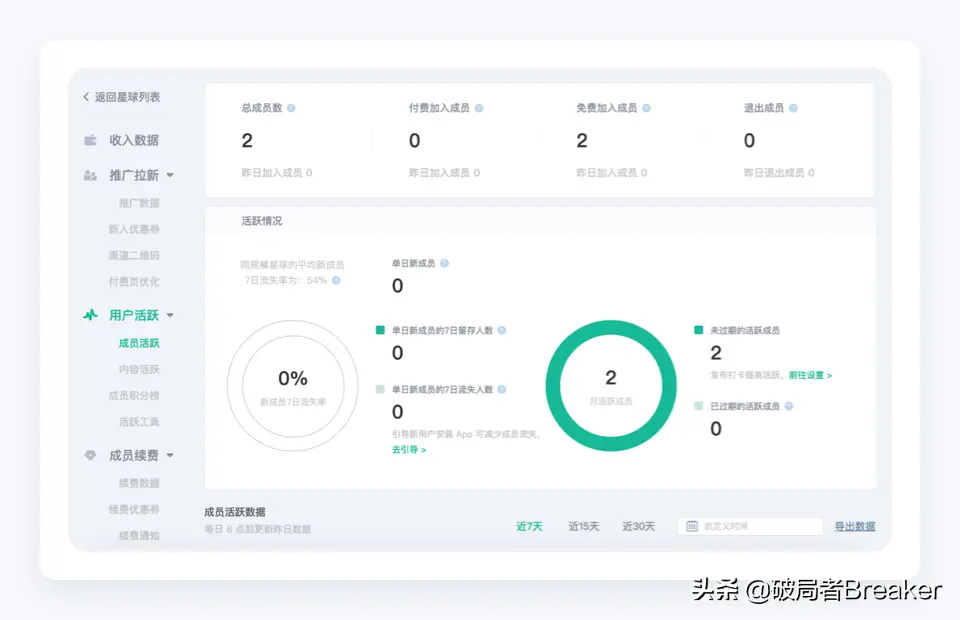Viewport: 960px width, 620px height.
Task: Collapse the 推广拉新 section
Action: click(172, 176)
